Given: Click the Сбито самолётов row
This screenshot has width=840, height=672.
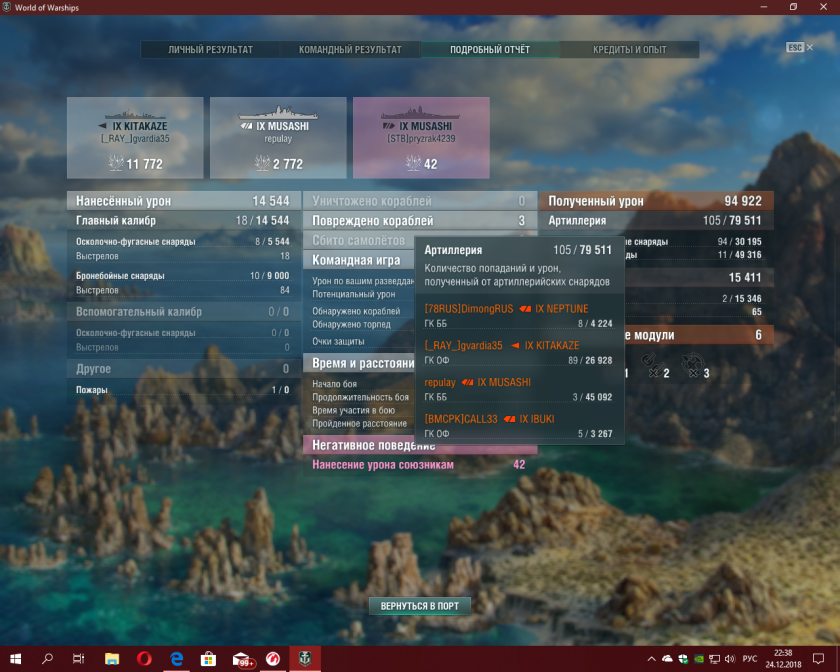Looking at the screenshot, I should coord(359,241).
